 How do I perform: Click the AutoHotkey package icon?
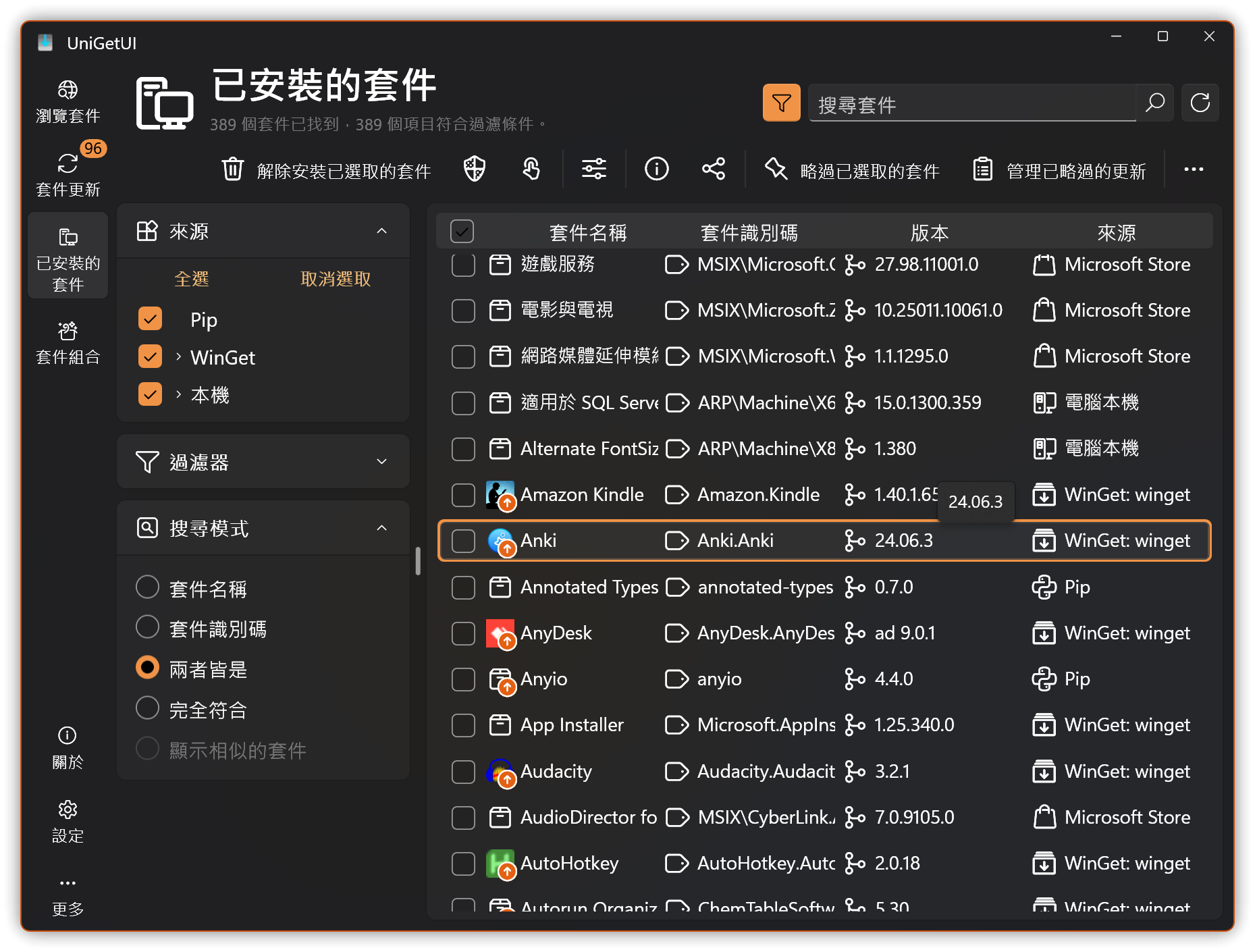501,864
